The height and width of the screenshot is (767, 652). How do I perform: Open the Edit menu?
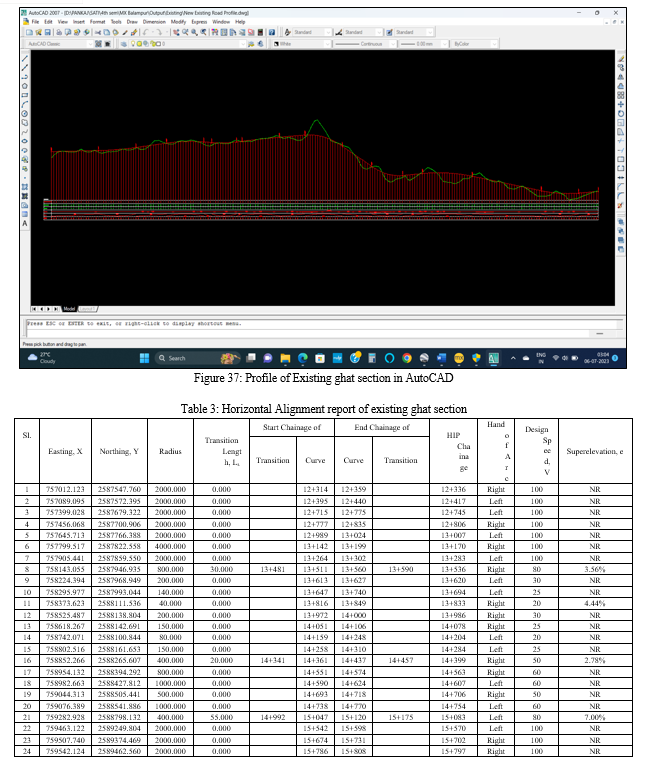[48, 22]
